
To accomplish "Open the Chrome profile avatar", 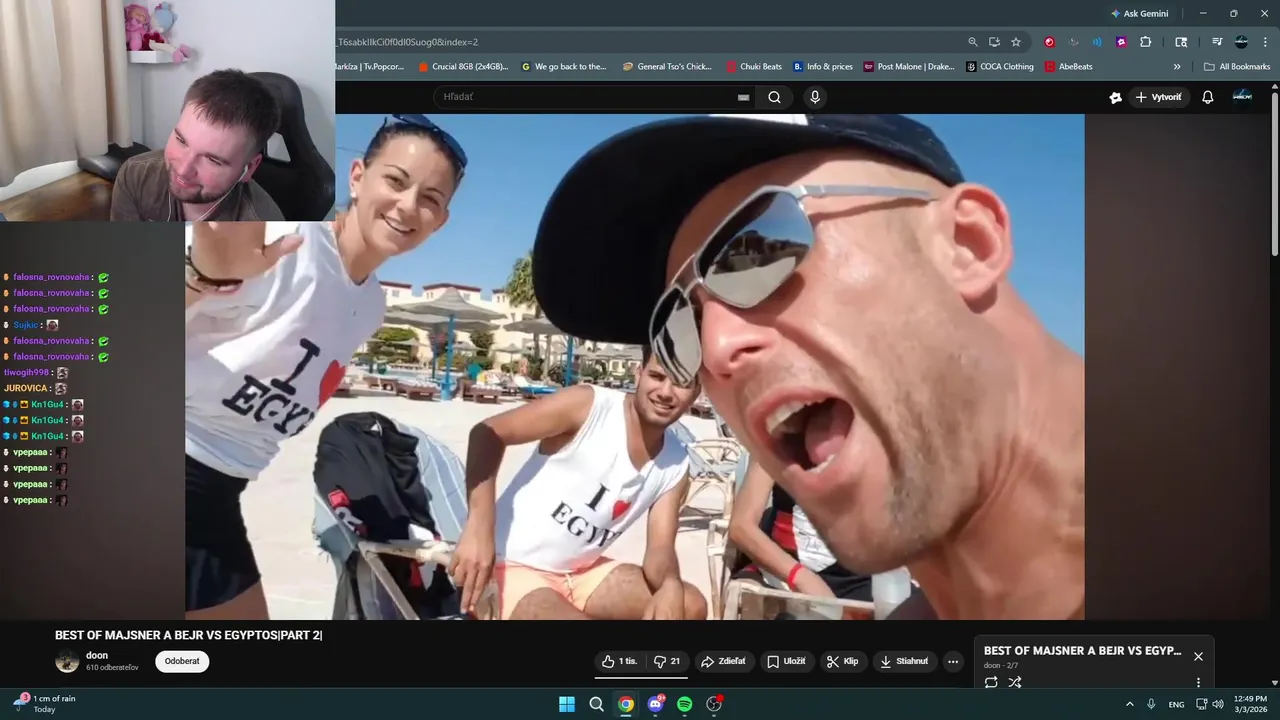I will (1241, 42).
